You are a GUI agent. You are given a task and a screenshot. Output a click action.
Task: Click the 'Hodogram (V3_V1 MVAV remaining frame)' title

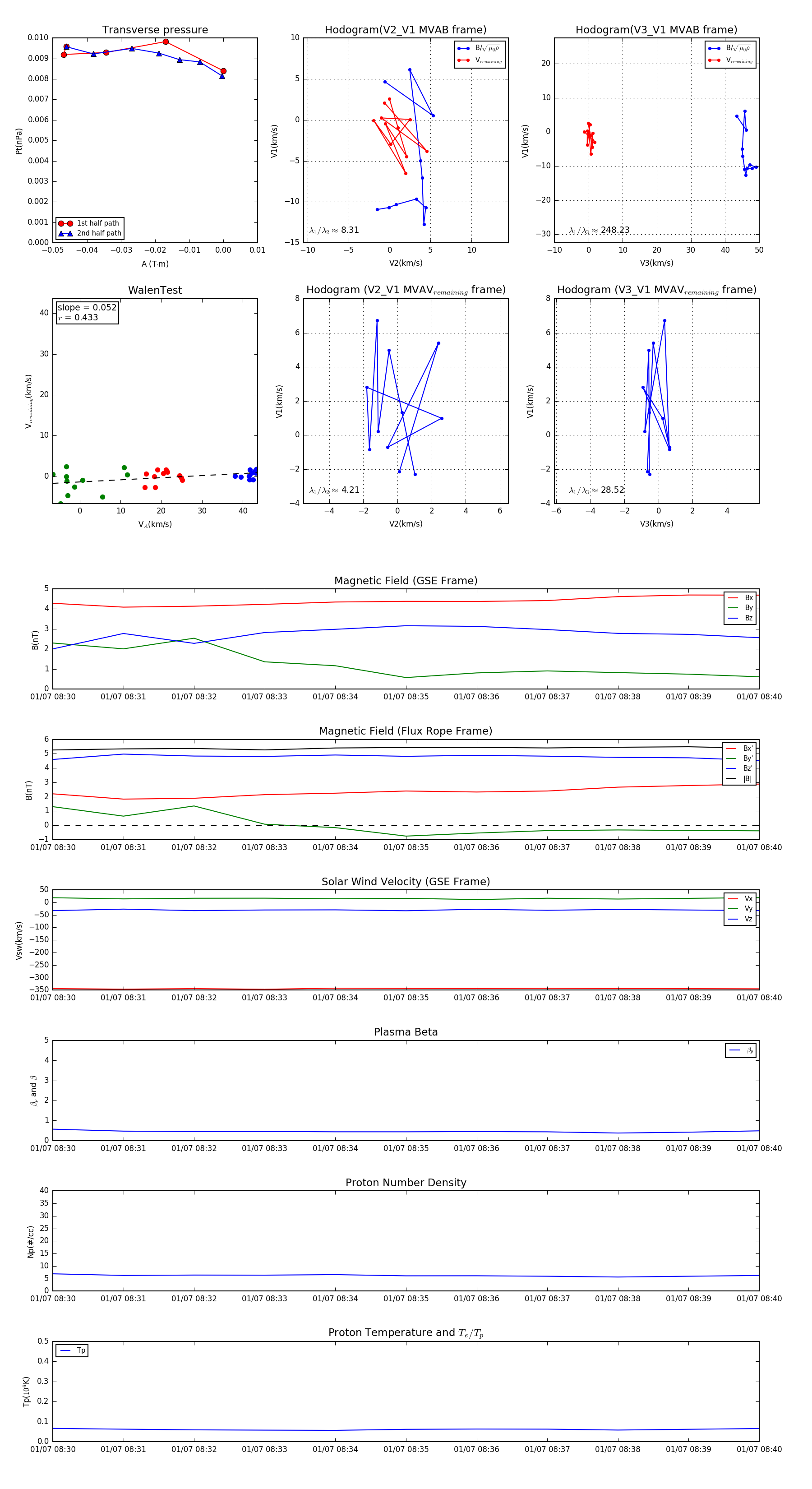tap(656, 290)
